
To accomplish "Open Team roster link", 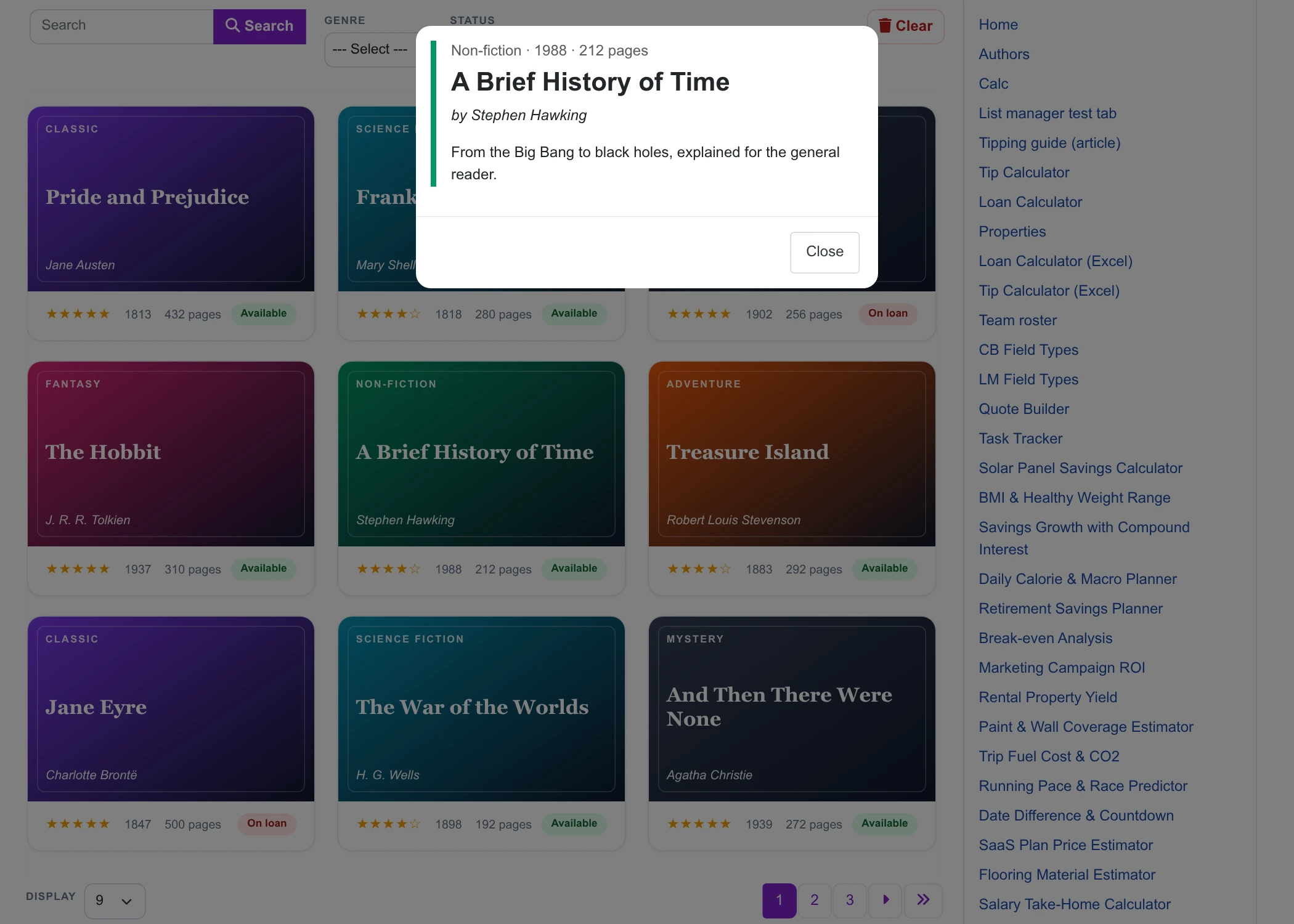I will coord(1017,320).
